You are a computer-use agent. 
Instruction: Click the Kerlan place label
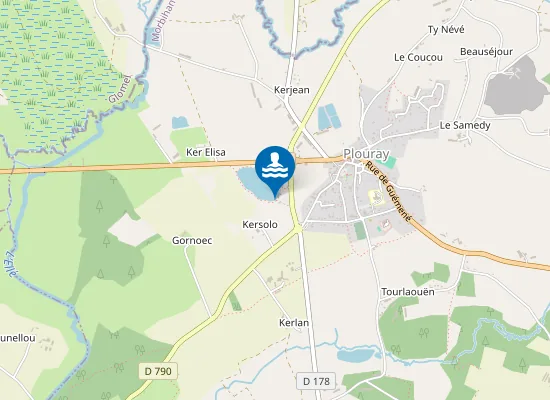click(x=294, y=323)
